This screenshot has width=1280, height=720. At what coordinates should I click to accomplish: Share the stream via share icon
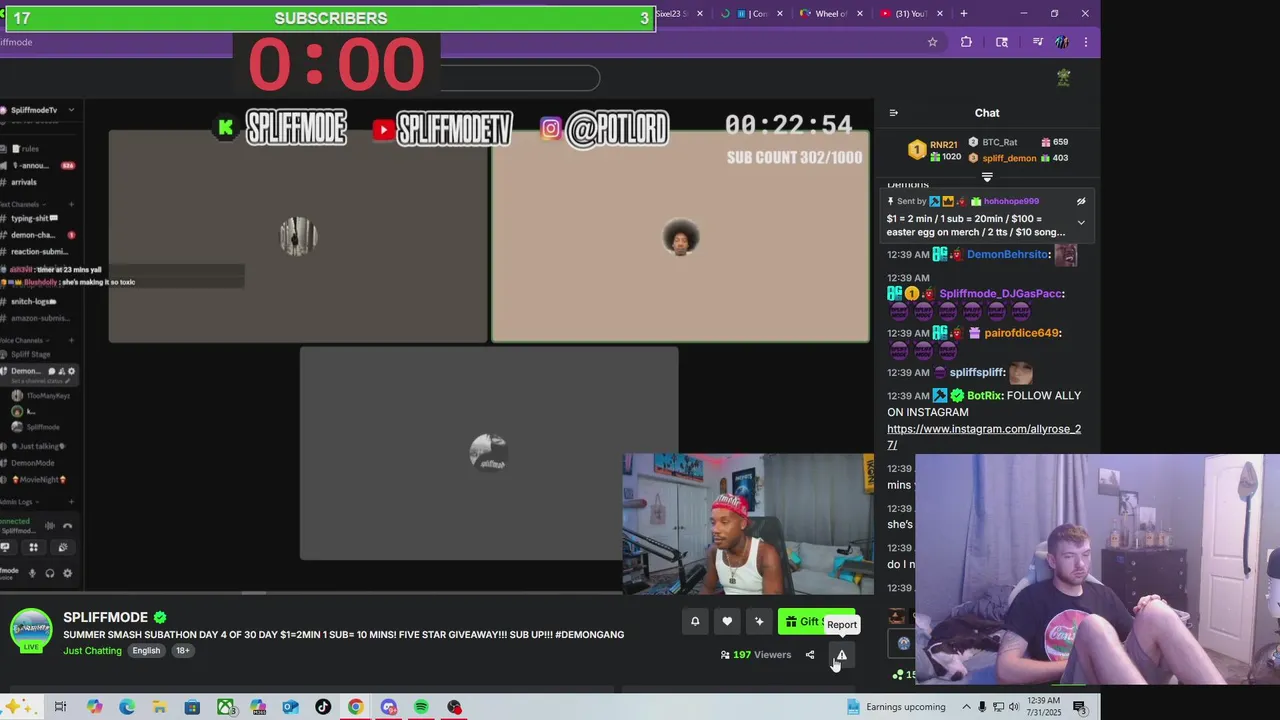point(810,655)
